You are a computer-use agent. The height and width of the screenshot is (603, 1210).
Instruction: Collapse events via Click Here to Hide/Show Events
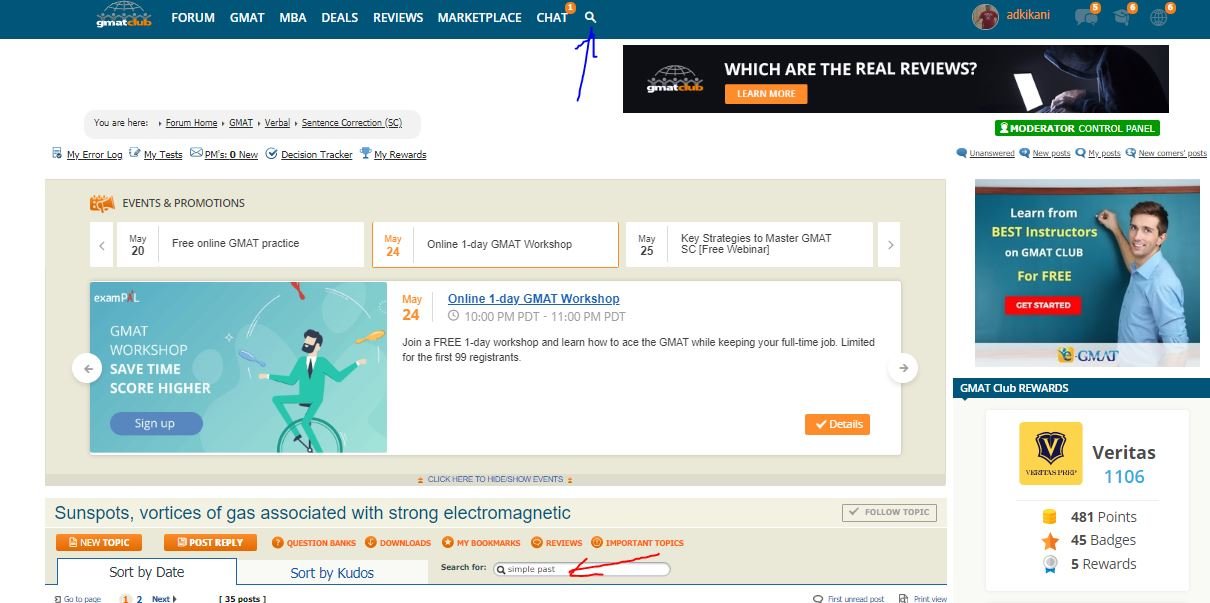tap(495, 479)
